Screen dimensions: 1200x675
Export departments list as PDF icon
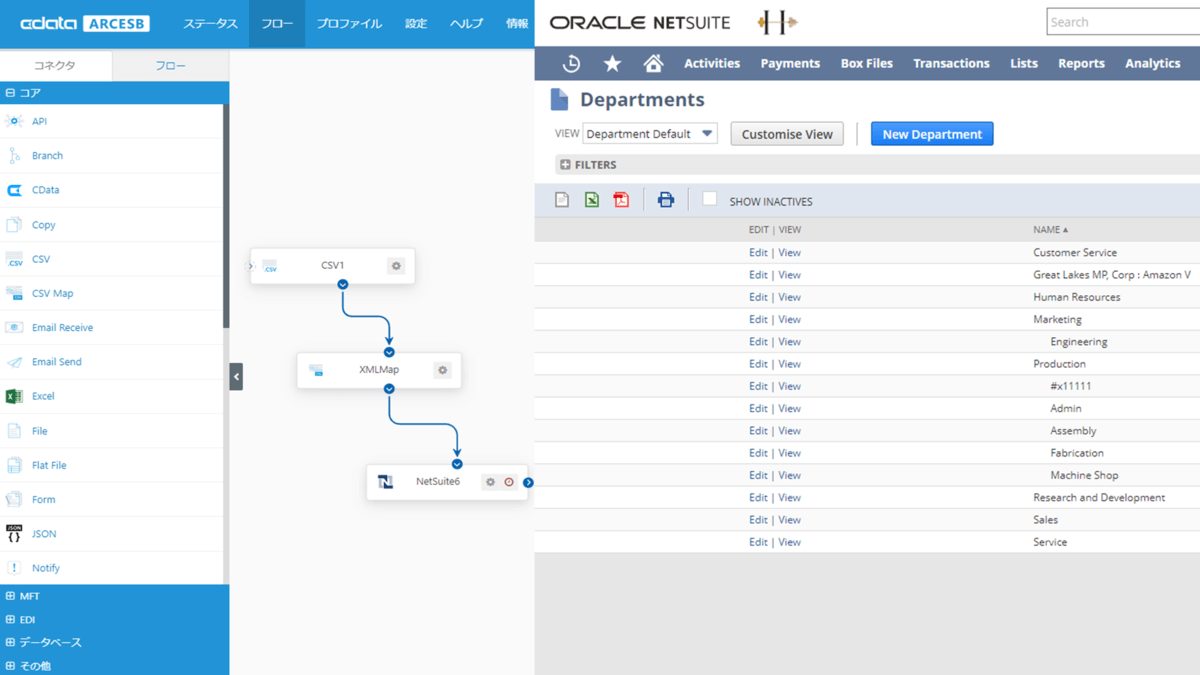point(621,200)
